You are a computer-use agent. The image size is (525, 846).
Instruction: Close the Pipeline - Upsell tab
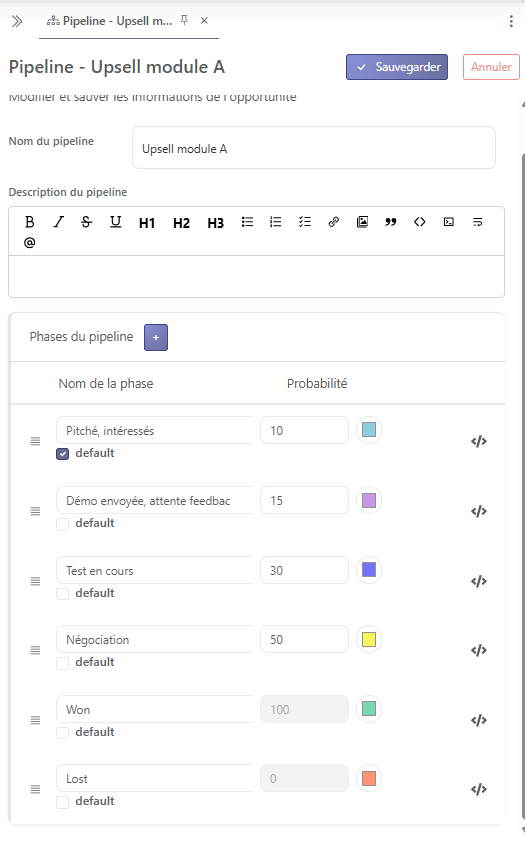coord(204,21)
